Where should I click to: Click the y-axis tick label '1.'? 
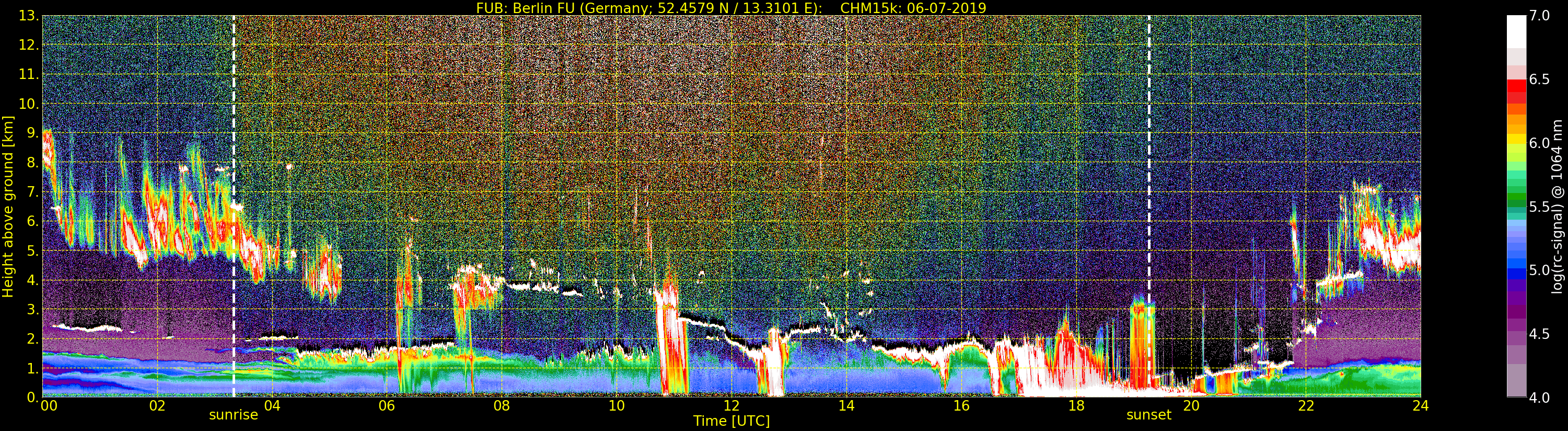pos(32,368)
